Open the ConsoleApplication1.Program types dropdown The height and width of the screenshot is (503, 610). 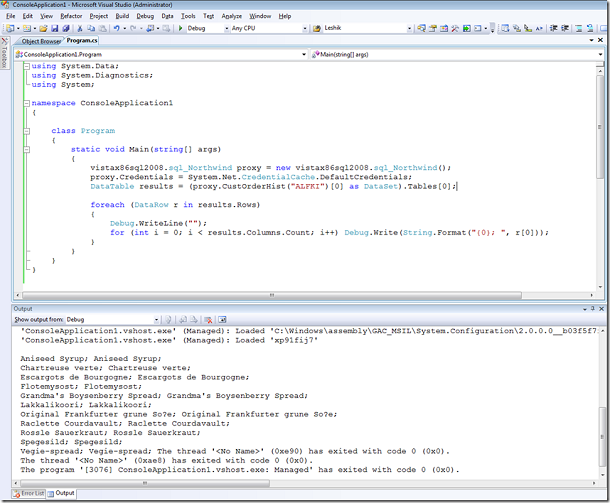pos(304,54)
